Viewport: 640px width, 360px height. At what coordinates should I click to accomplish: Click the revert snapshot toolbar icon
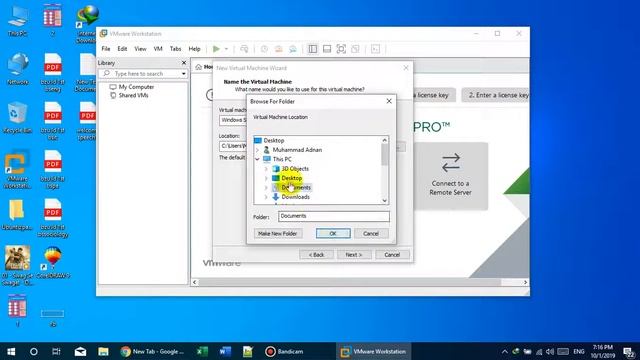point(278,49)
